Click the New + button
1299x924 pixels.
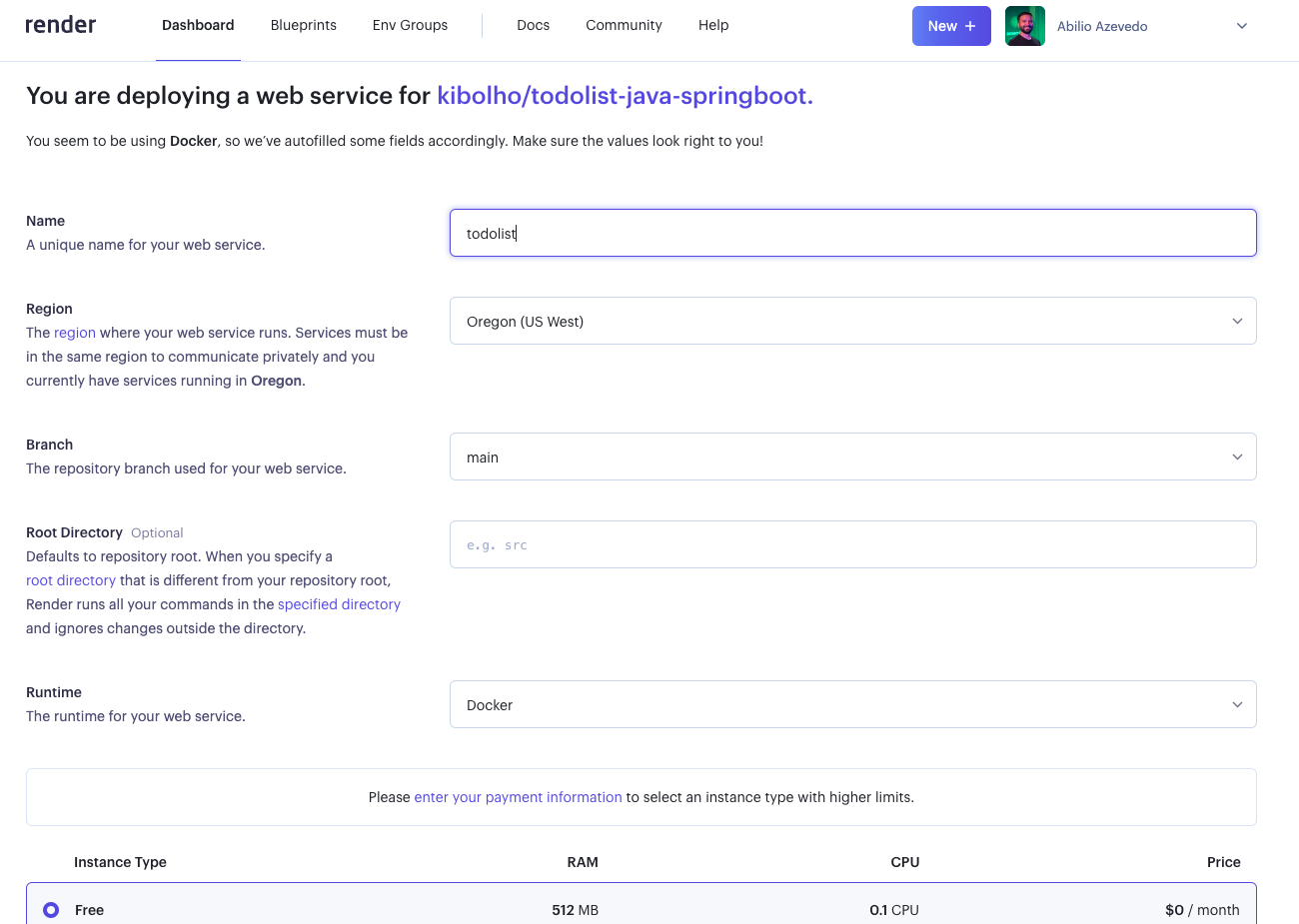coord(951,26)
